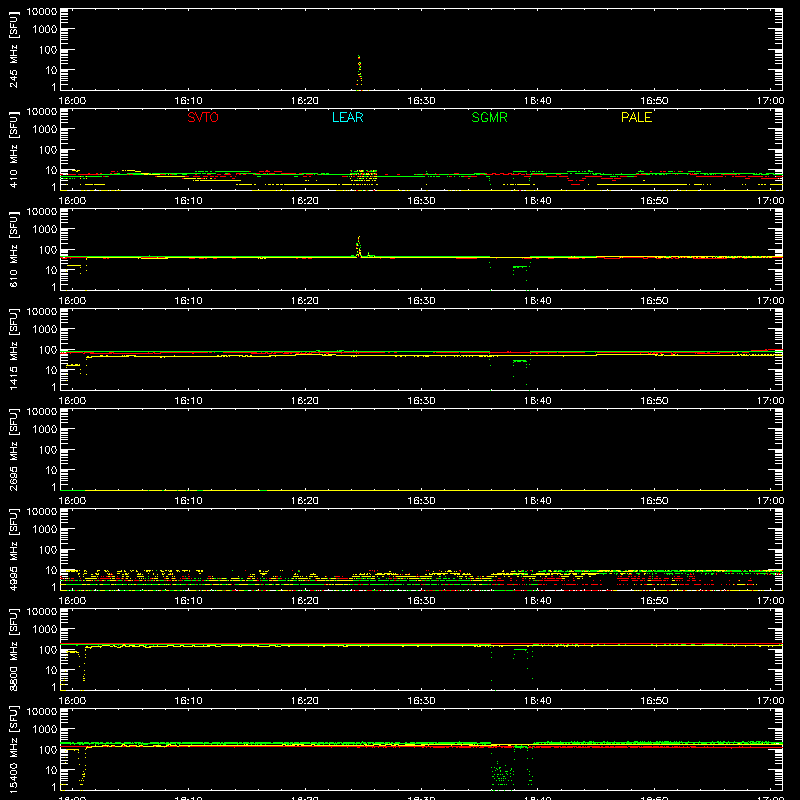Click the green SGMR legend label

click(489, 117)
